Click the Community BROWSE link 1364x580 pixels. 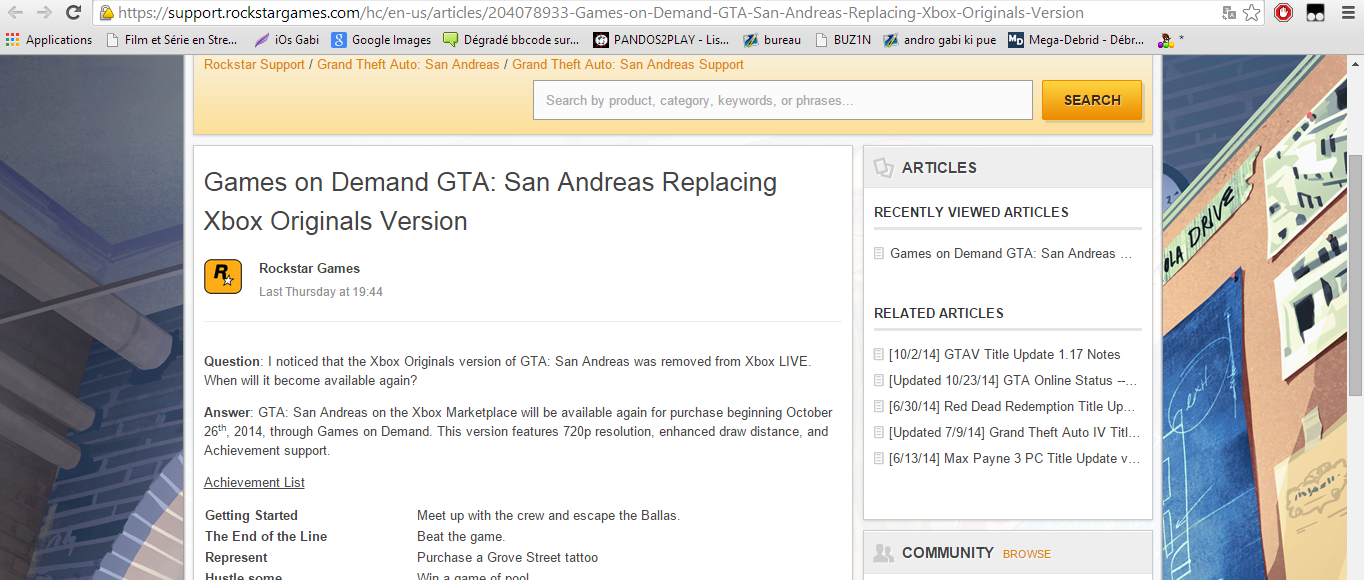(1027, 554)
